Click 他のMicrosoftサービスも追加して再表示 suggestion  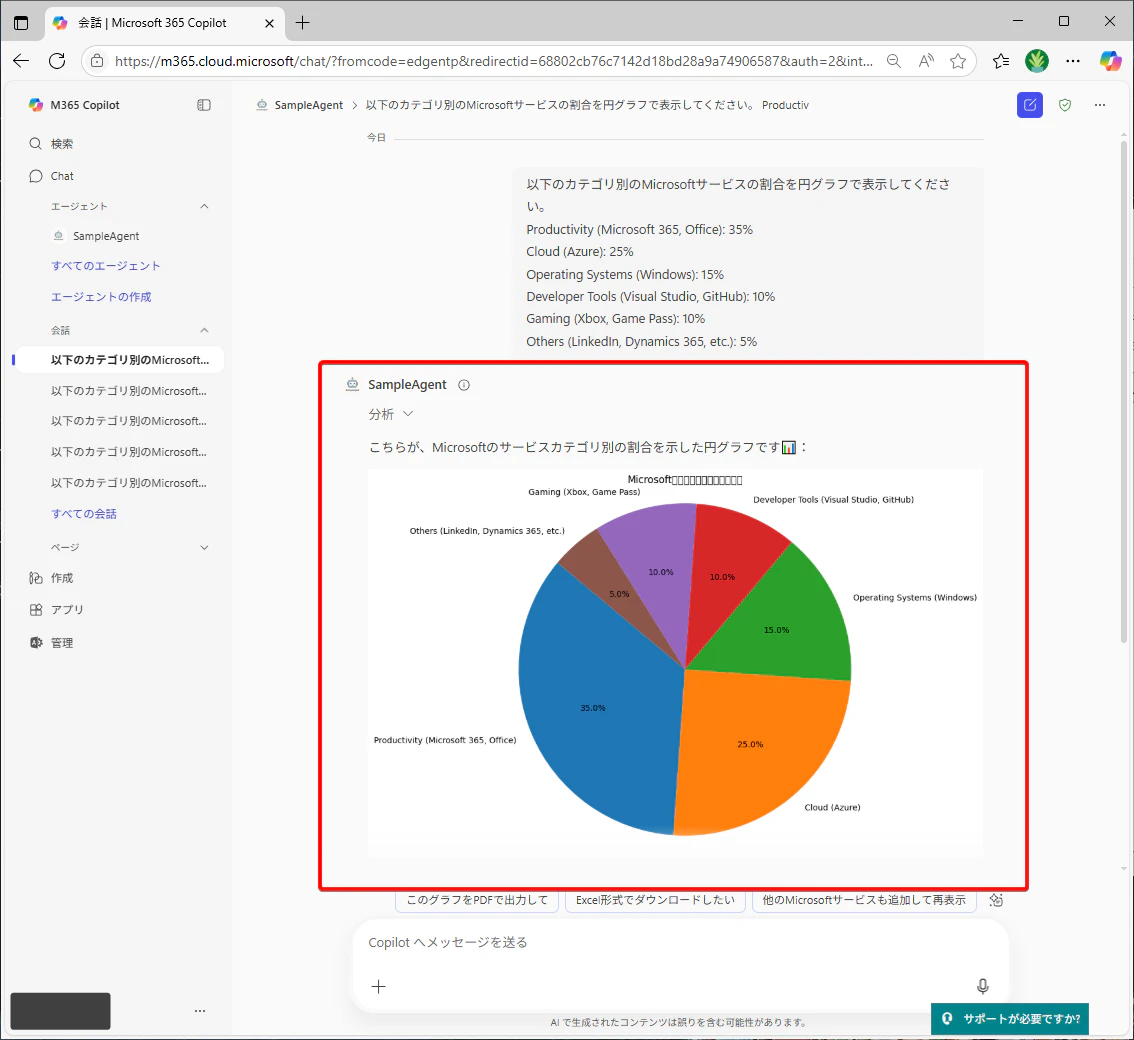pyautogui.click(x=864, y=900)
